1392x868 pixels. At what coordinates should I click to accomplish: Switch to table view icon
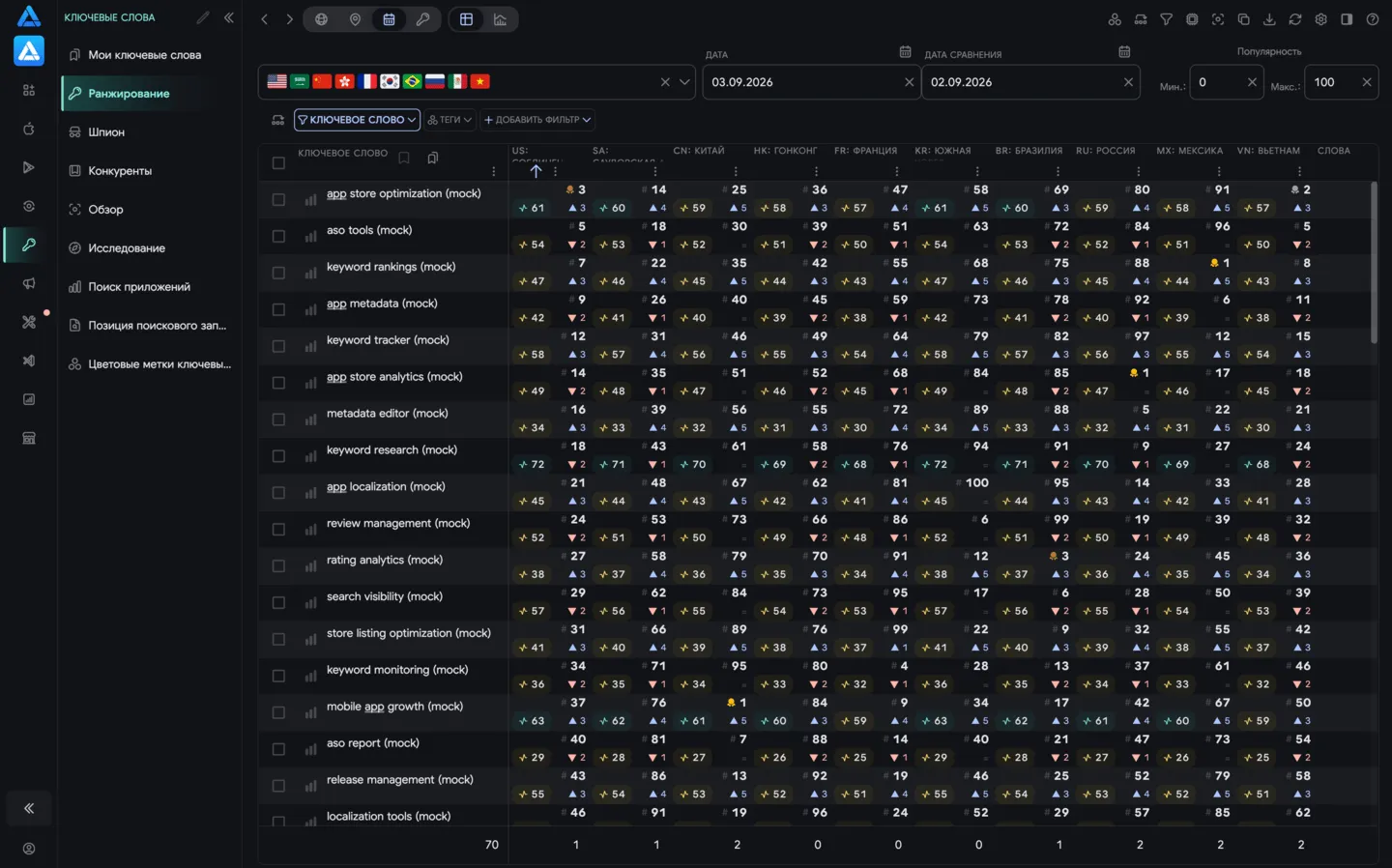(466, 19)
